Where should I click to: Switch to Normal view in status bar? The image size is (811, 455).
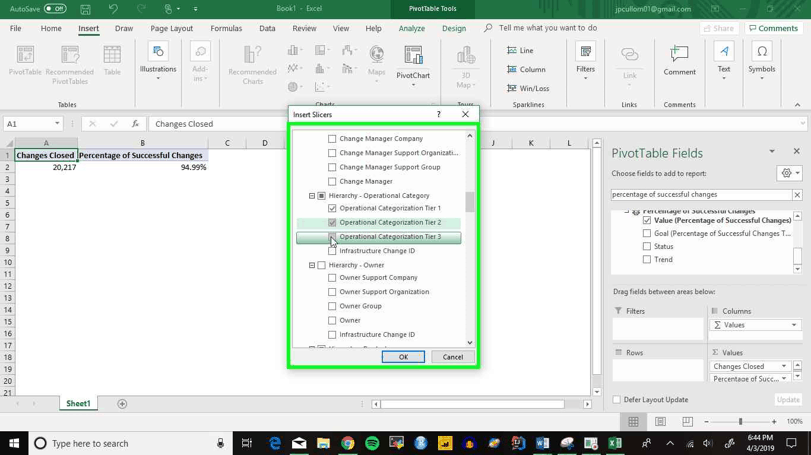pos(633,422)
